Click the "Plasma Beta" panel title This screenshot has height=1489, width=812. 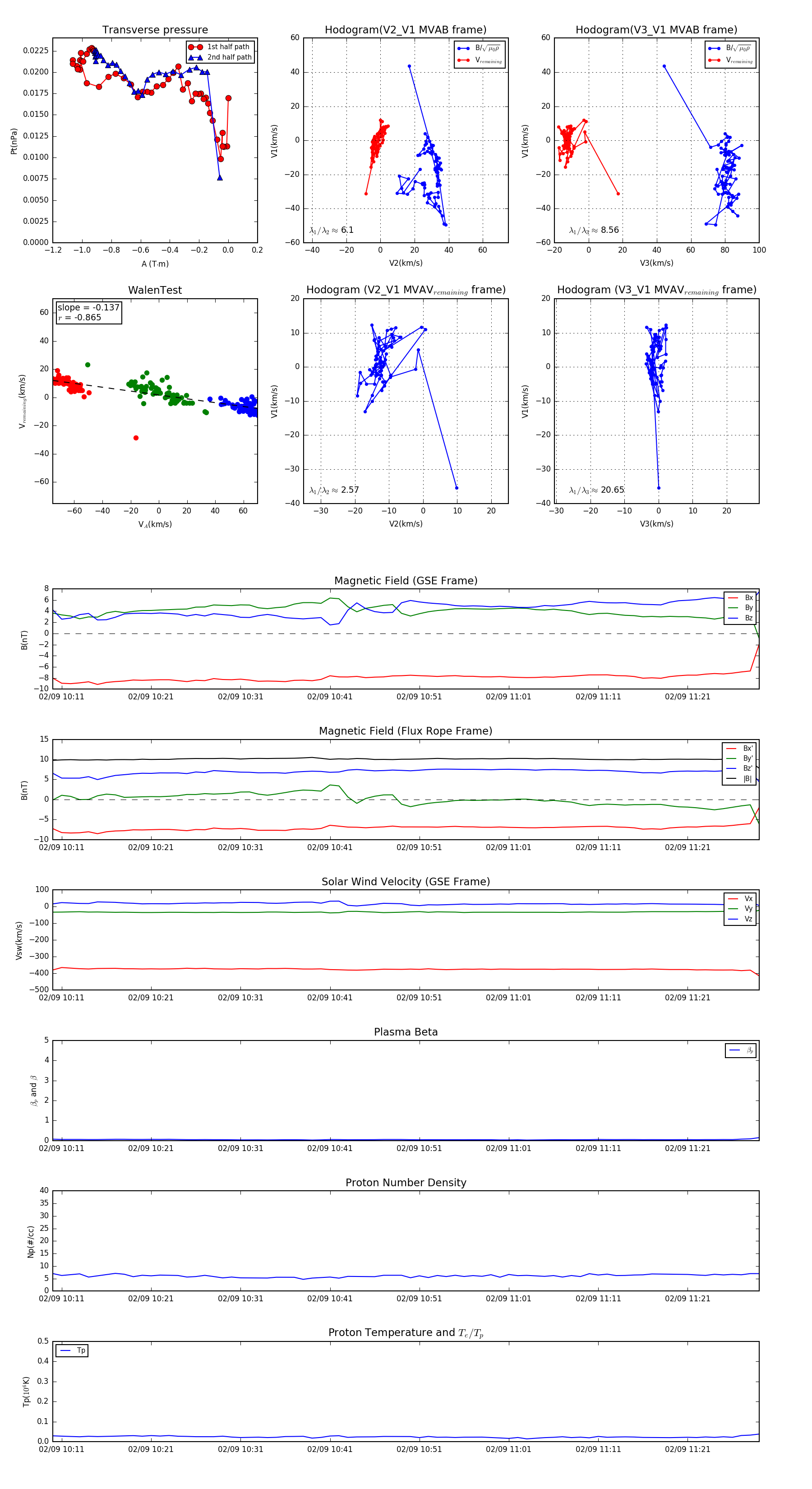[x=406, y=1032]
